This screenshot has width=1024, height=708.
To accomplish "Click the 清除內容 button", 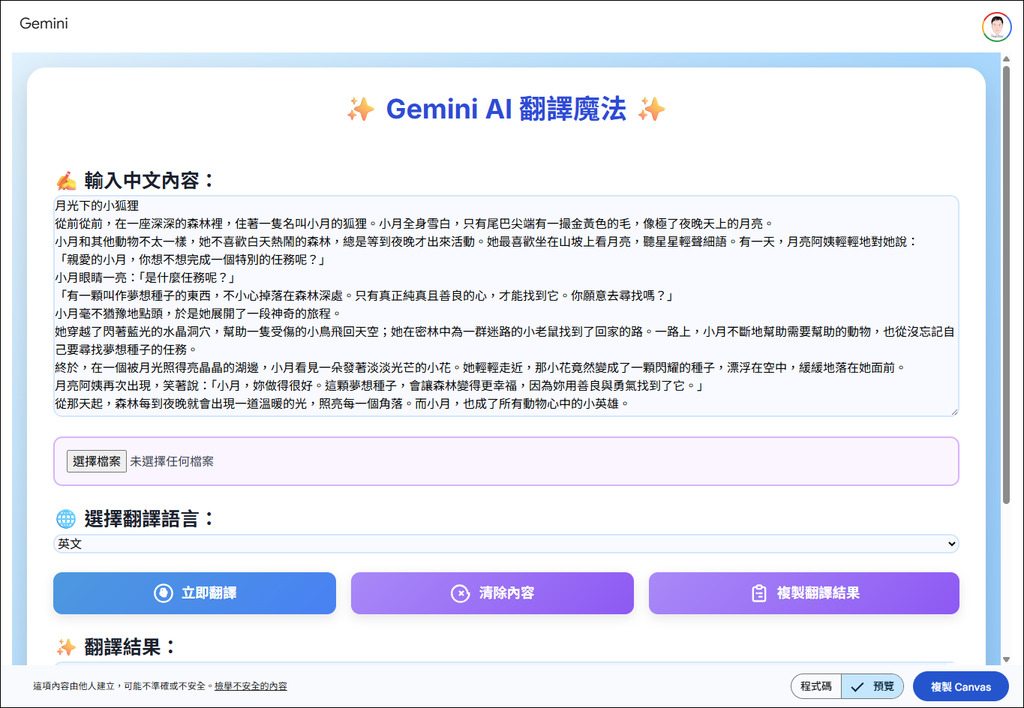I will 492,593.
